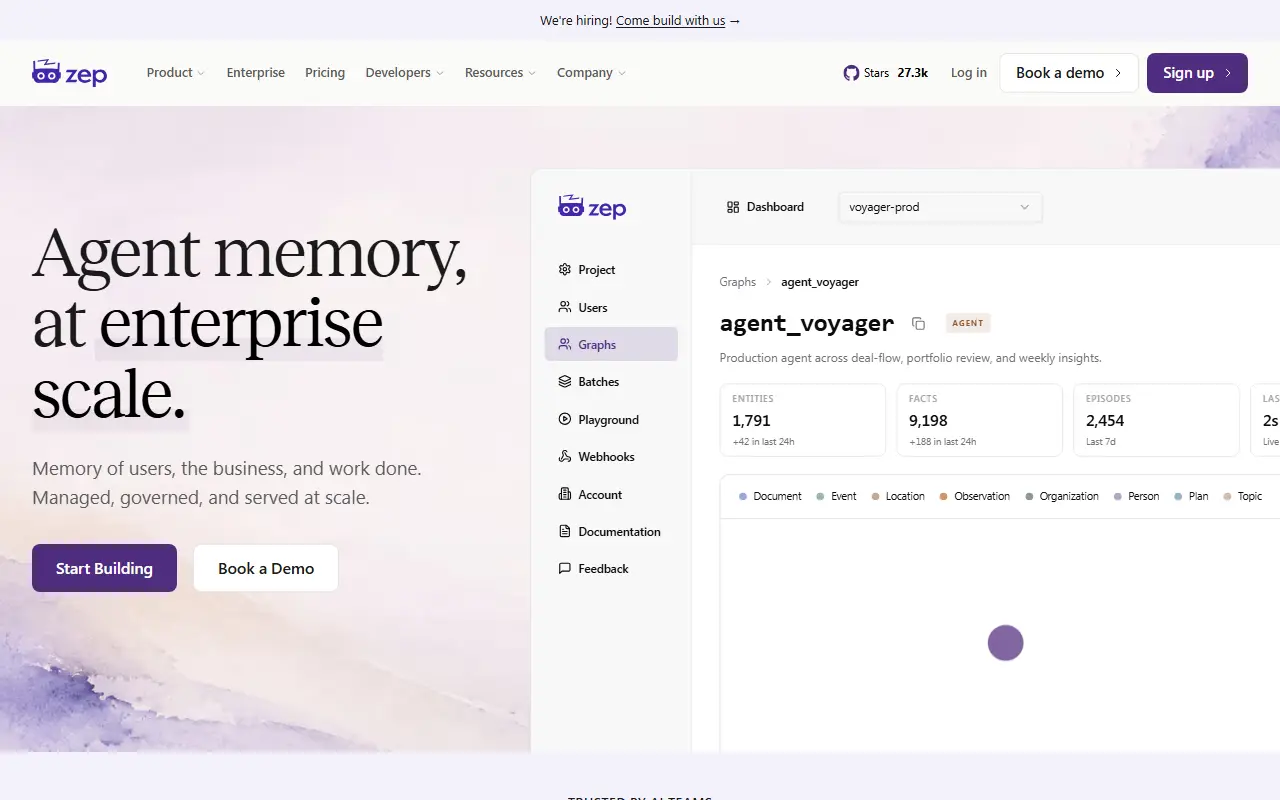Viewport: 1280px width, 800px height.
Task: Copy the agent_voyager graph name
Action: pyautogui.click(x=918, y=323)
